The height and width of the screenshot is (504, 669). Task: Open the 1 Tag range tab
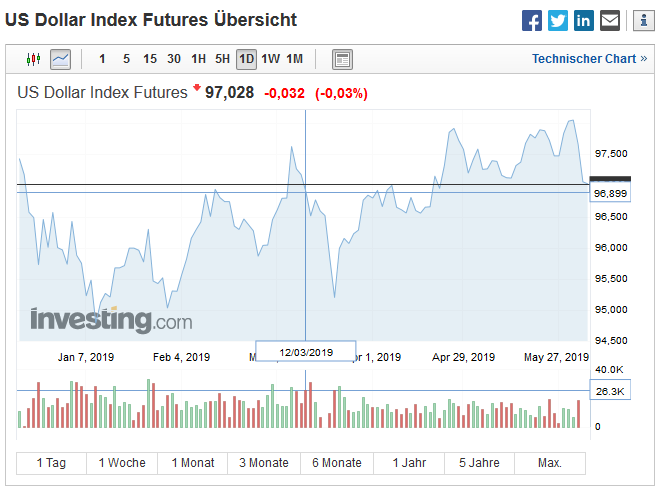(51, 463)
